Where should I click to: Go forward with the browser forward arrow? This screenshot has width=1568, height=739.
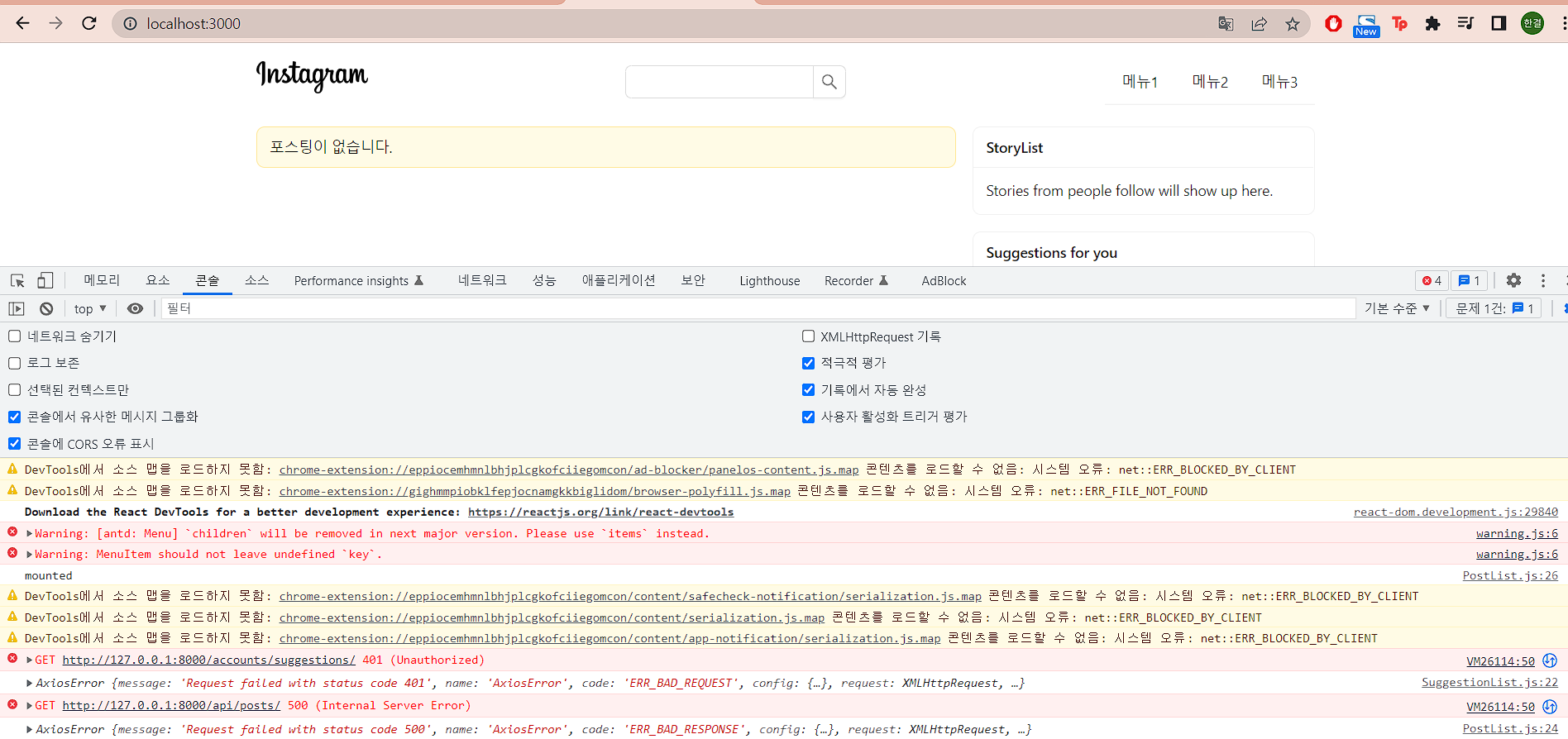click(x=55, y=23)
